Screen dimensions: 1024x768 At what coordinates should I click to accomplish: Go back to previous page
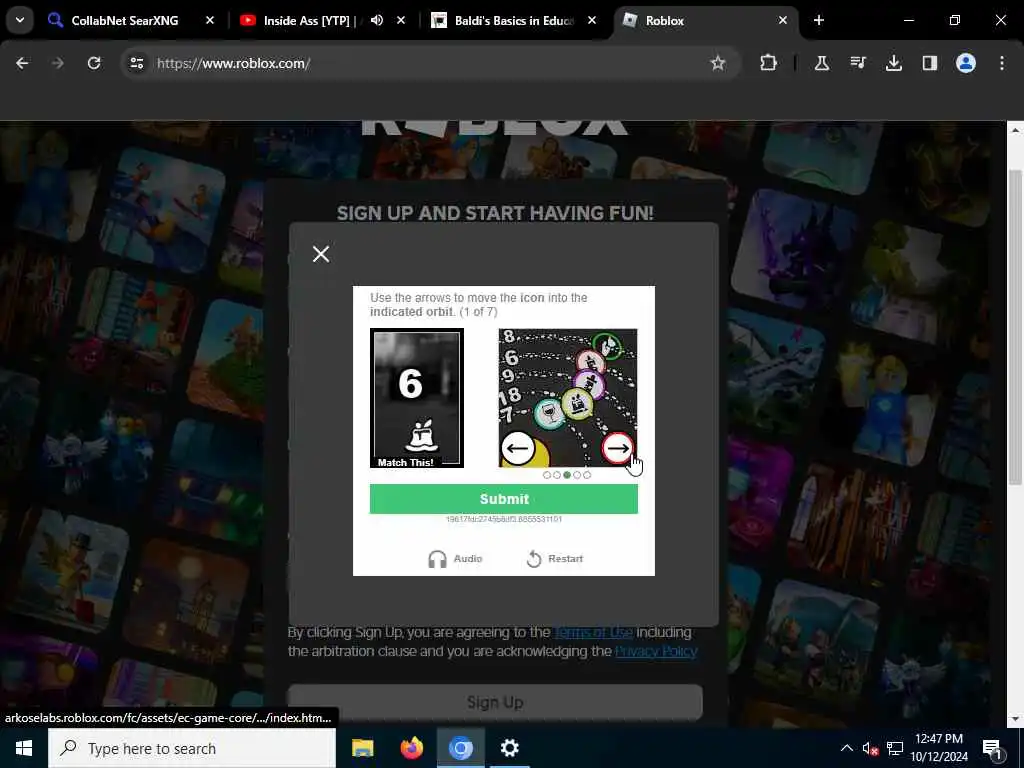pos(22,63)
